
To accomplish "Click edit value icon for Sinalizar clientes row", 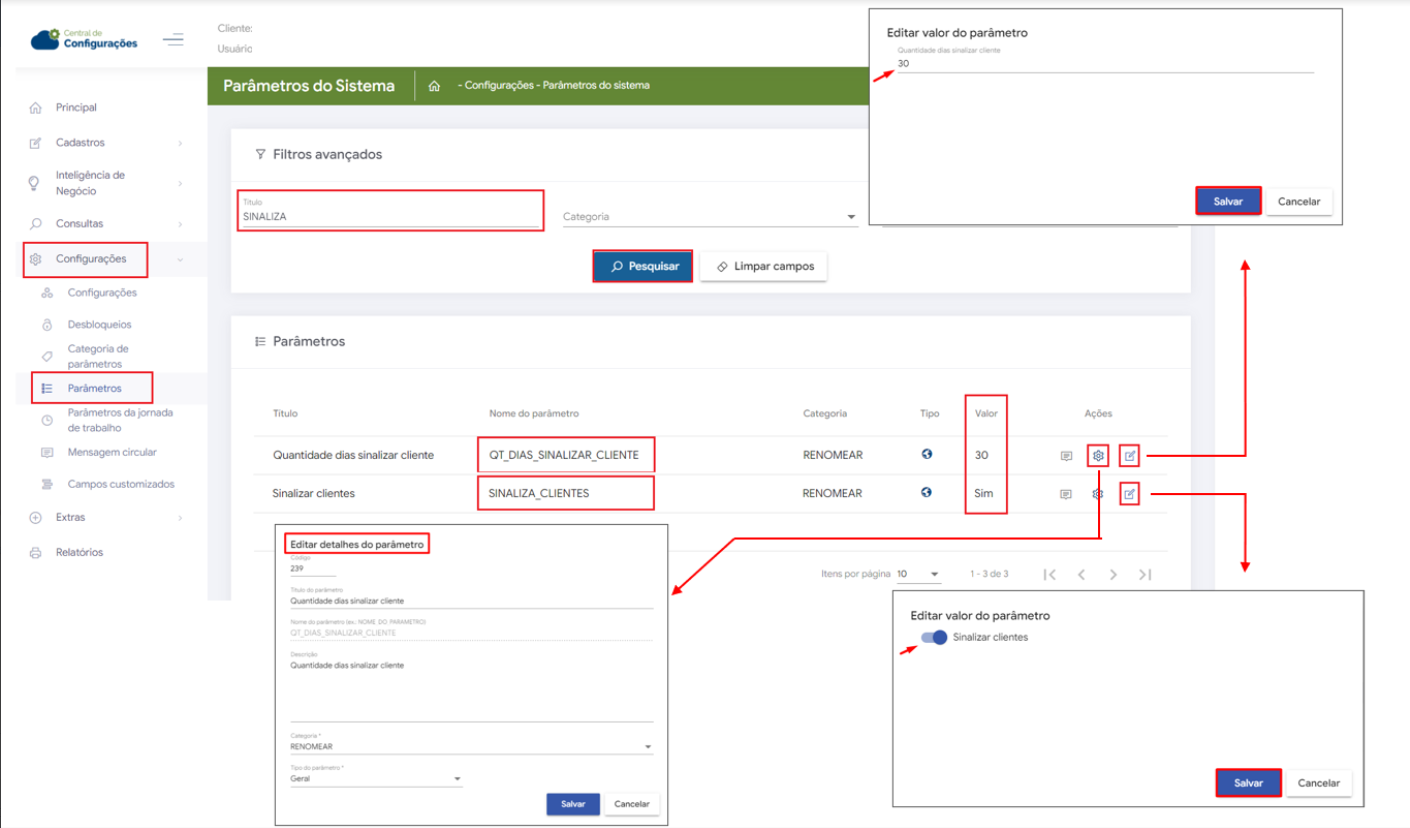I will point(1129,493).
